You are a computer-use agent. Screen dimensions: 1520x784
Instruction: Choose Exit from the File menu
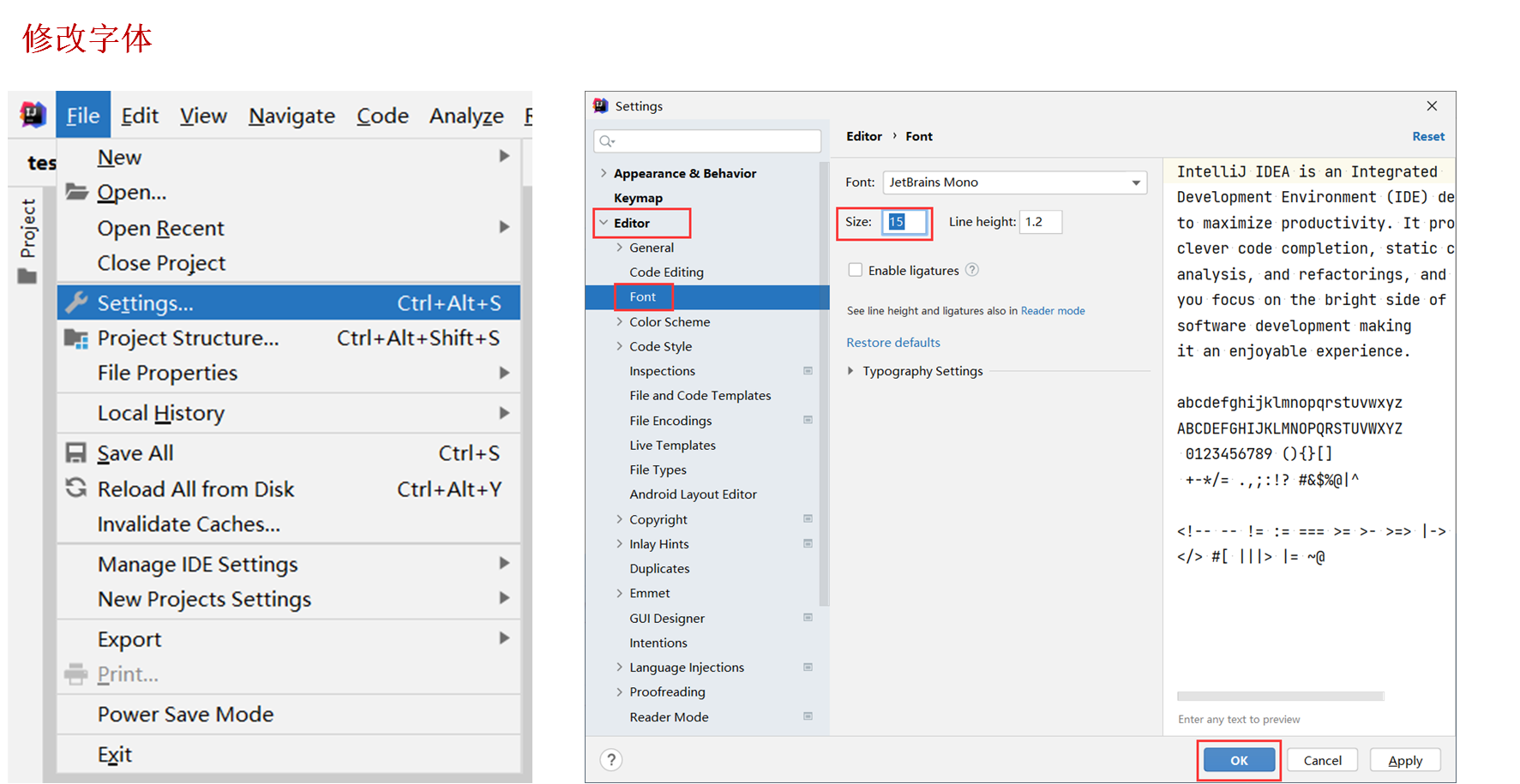coord(289,754)
